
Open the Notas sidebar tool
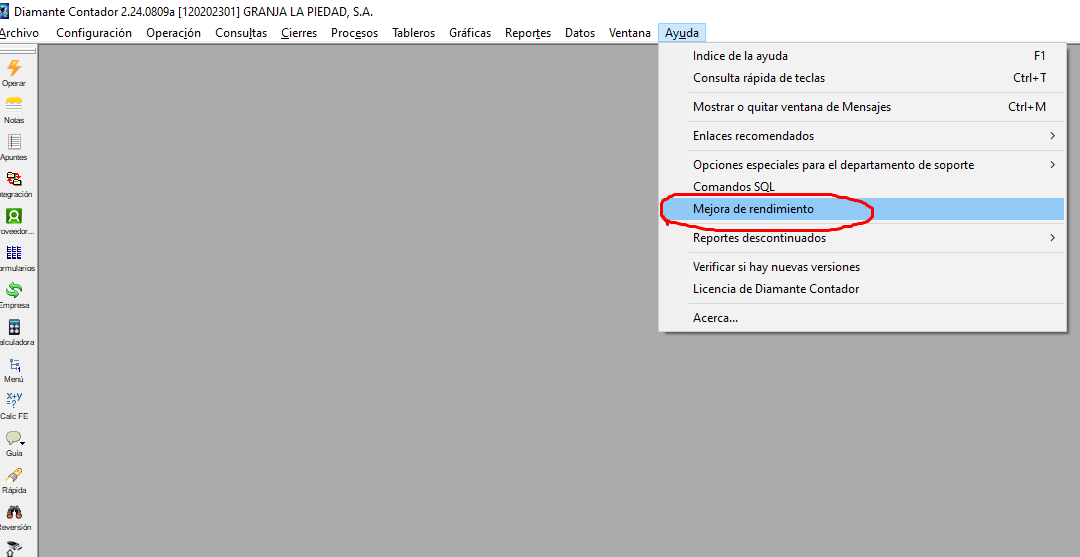click(14, 105)
